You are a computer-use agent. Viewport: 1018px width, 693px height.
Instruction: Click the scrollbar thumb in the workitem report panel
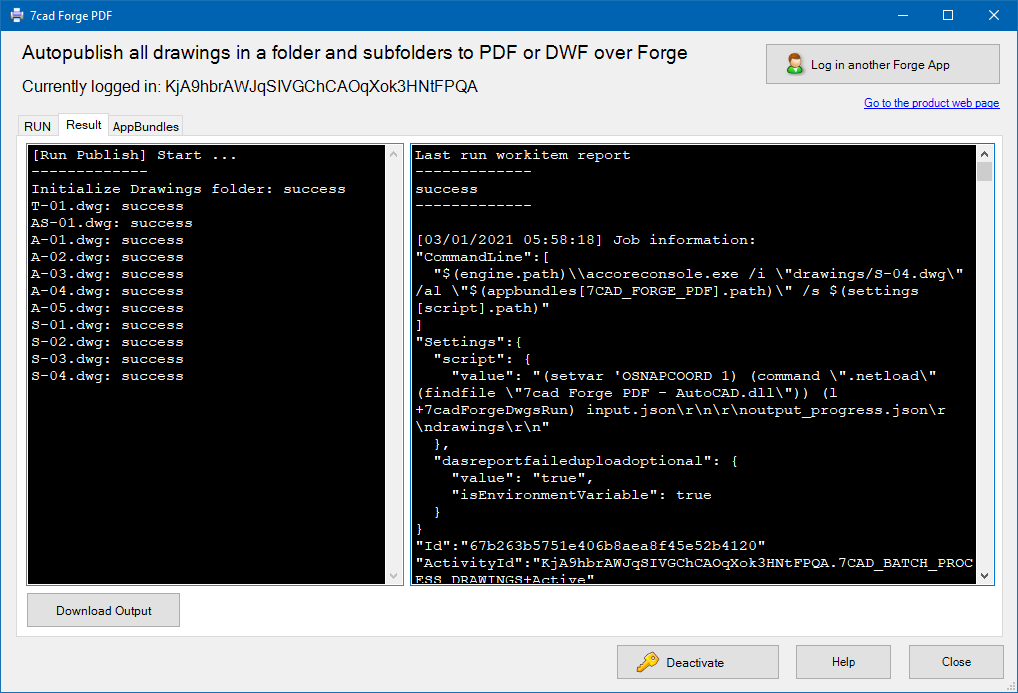[984, 172]
